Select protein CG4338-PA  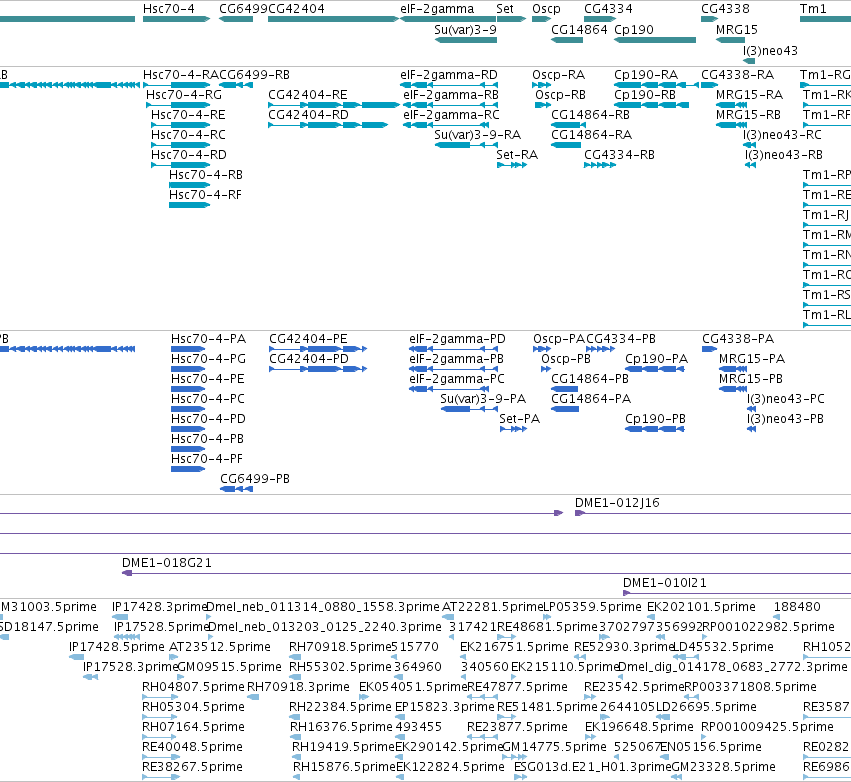tap(709, 349)
